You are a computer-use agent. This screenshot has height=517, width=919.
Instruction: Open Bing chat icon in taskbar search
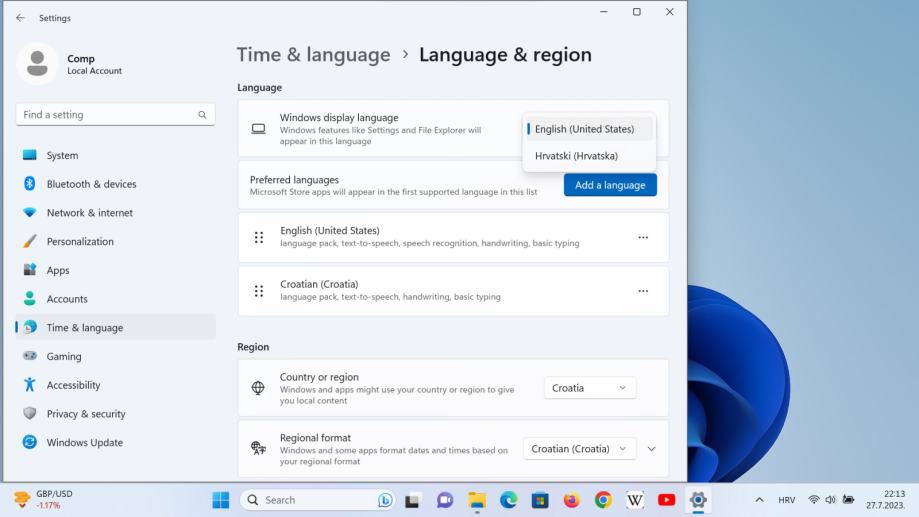(x=384, y=500)
